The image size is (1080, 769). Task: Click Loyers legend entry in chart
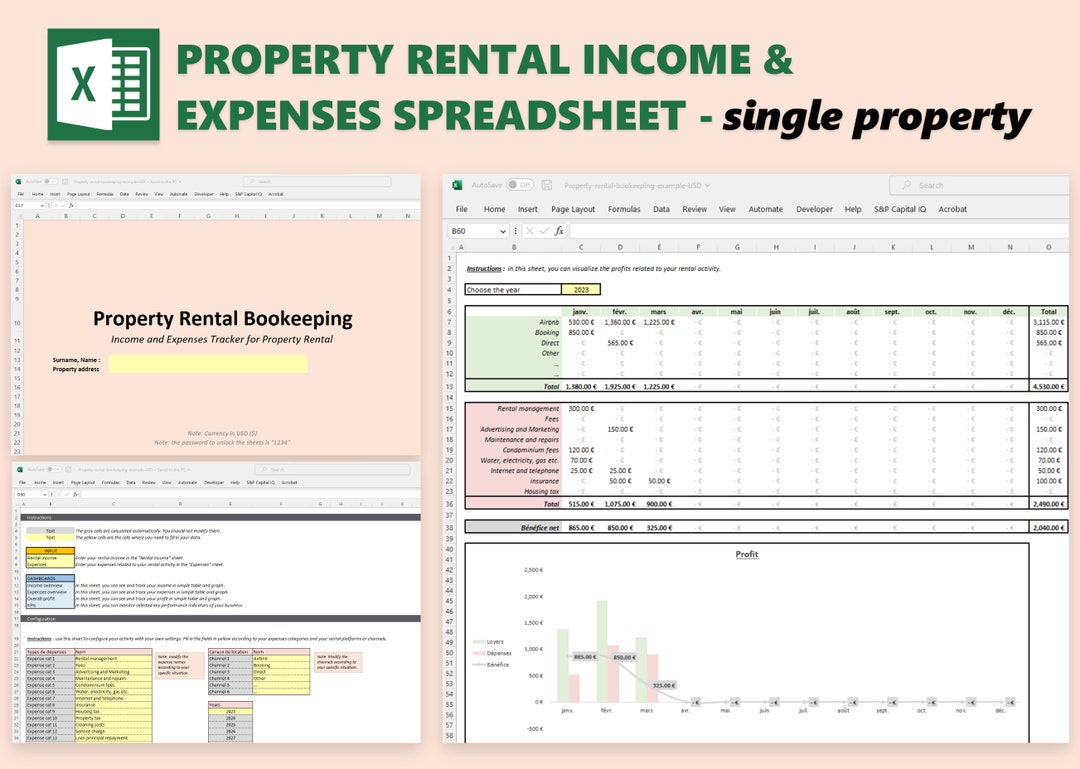[x=488, y=642]
